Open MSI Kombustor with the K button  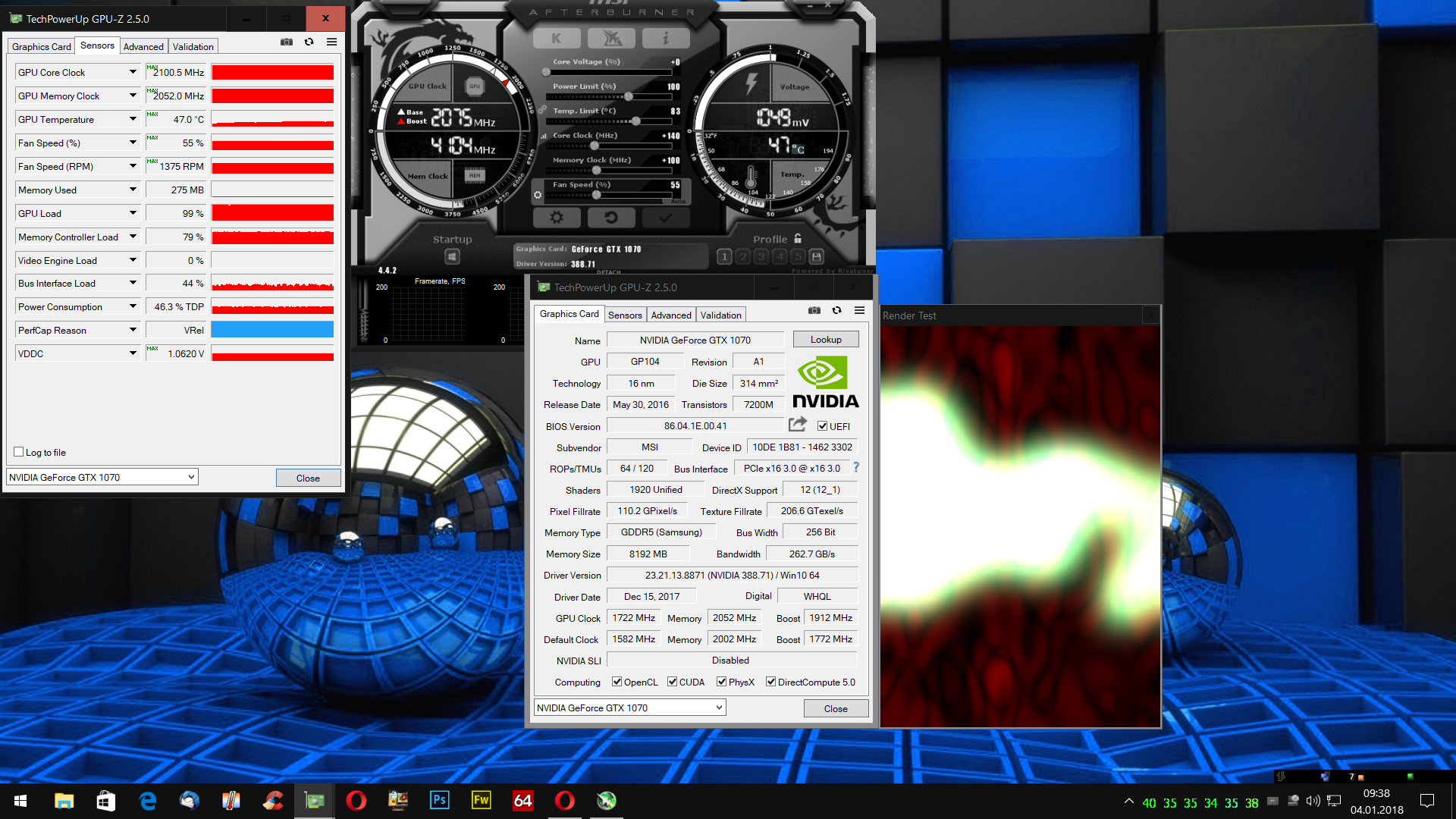click(557, 38)
